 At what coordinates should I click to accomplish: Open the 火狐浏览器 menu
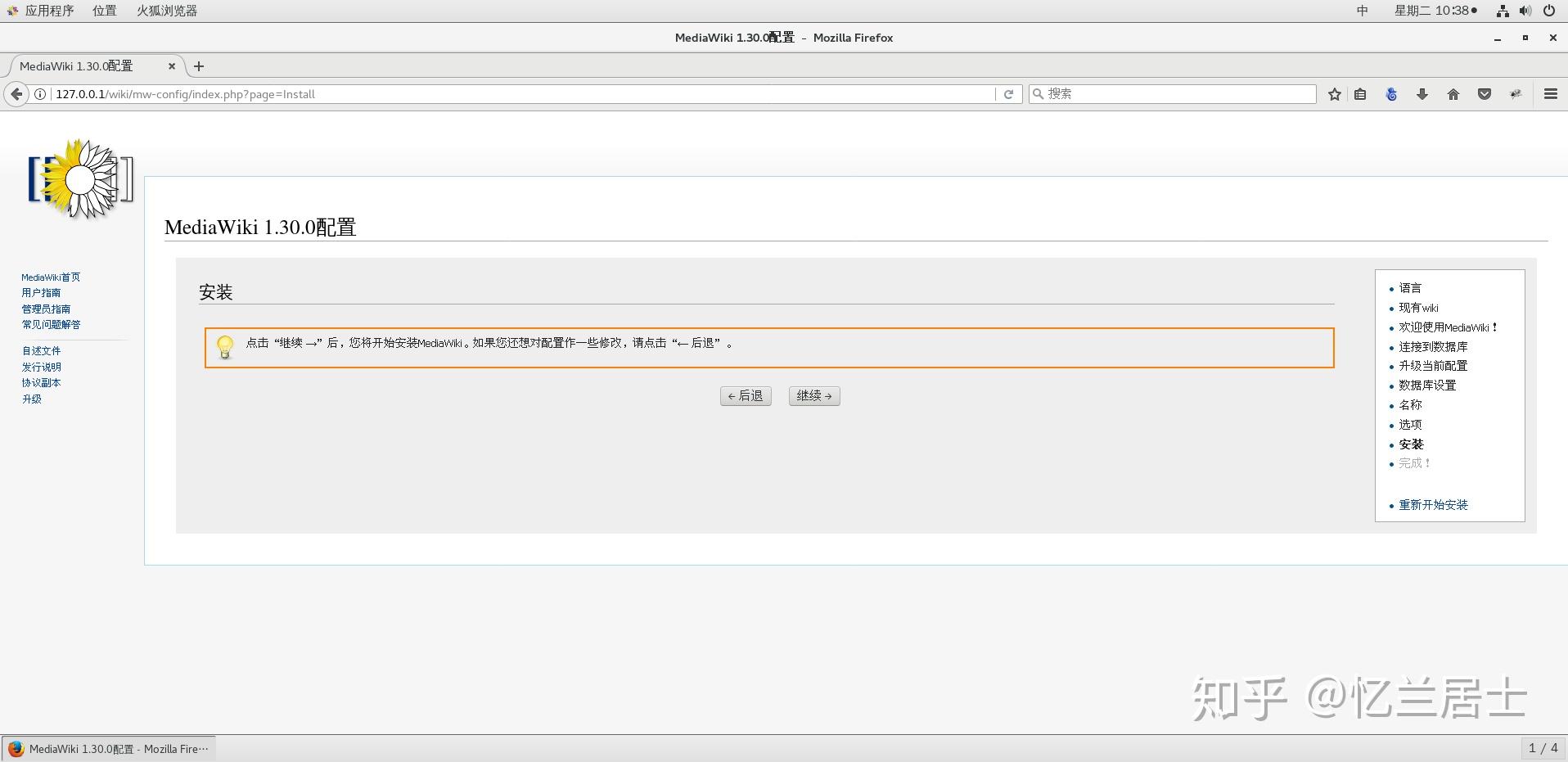click(x=167, y=11)
